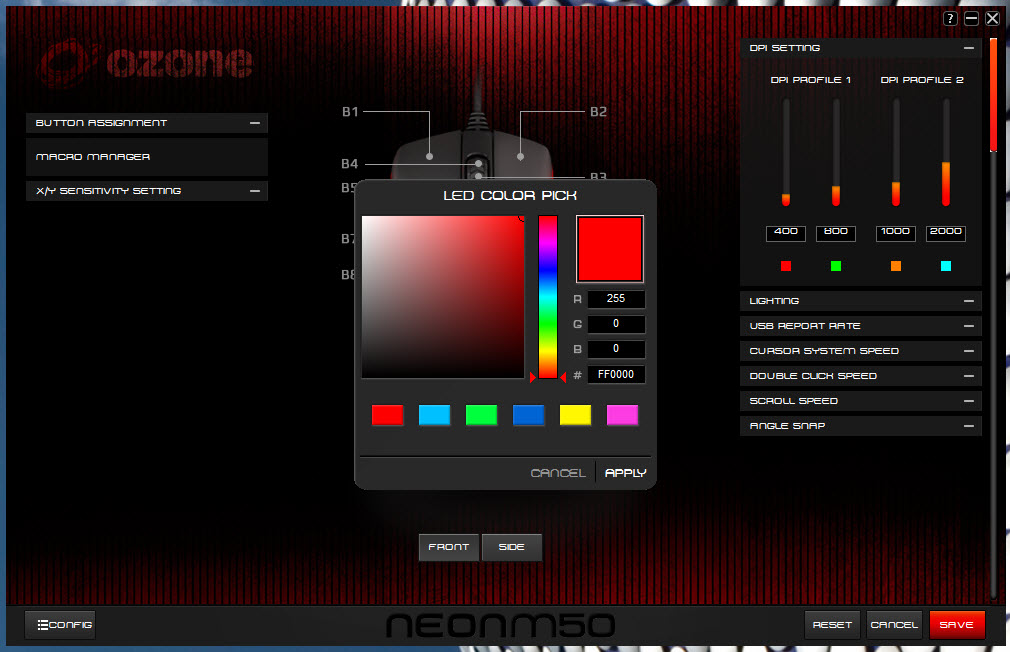Open the Macro Manager panel
Viewport: 1010px width, 652px height.
[147, 157]
